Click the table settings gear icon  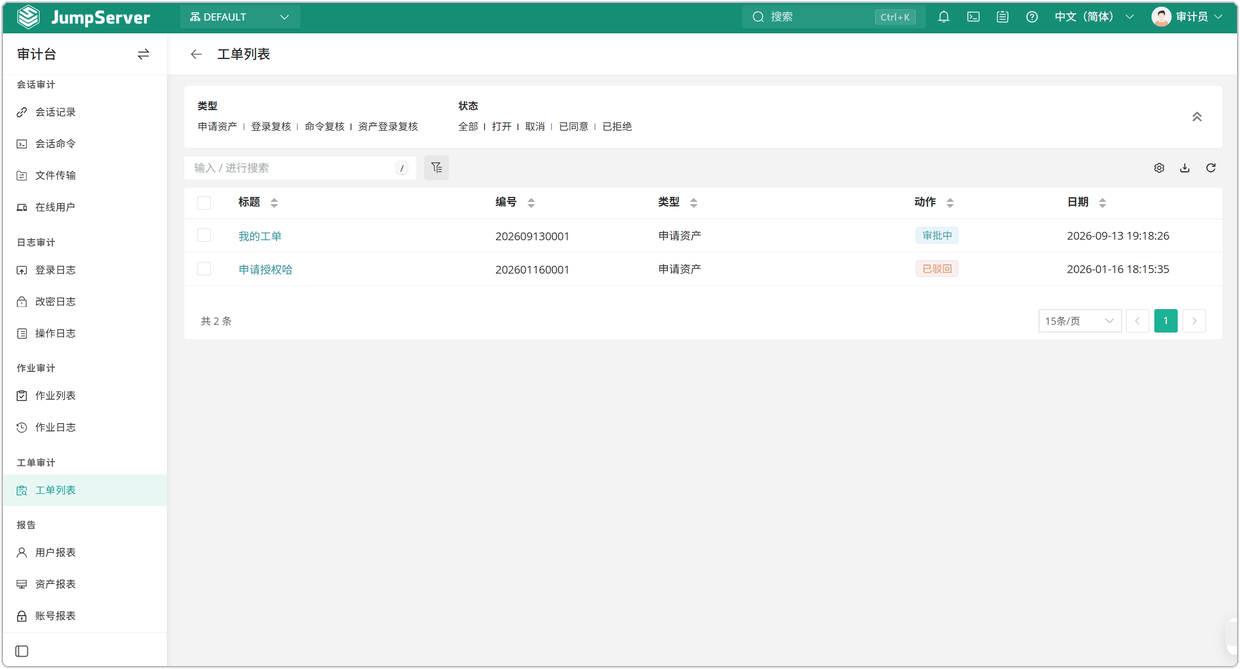[1159, 168]
